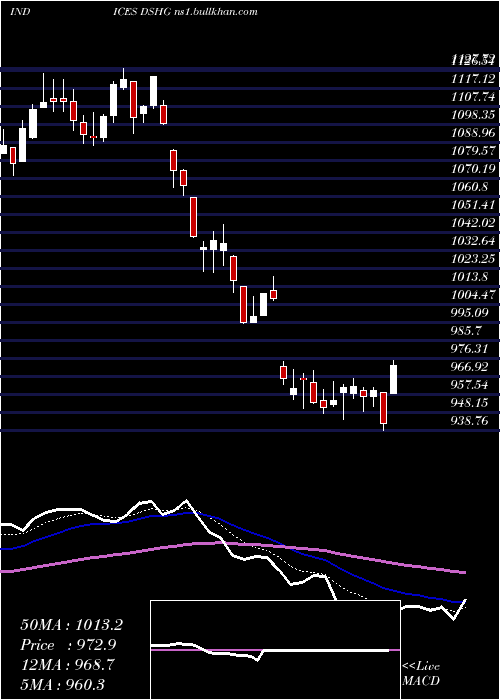Click the 50MA : 1013.2 legend entry

coord(71,625)
